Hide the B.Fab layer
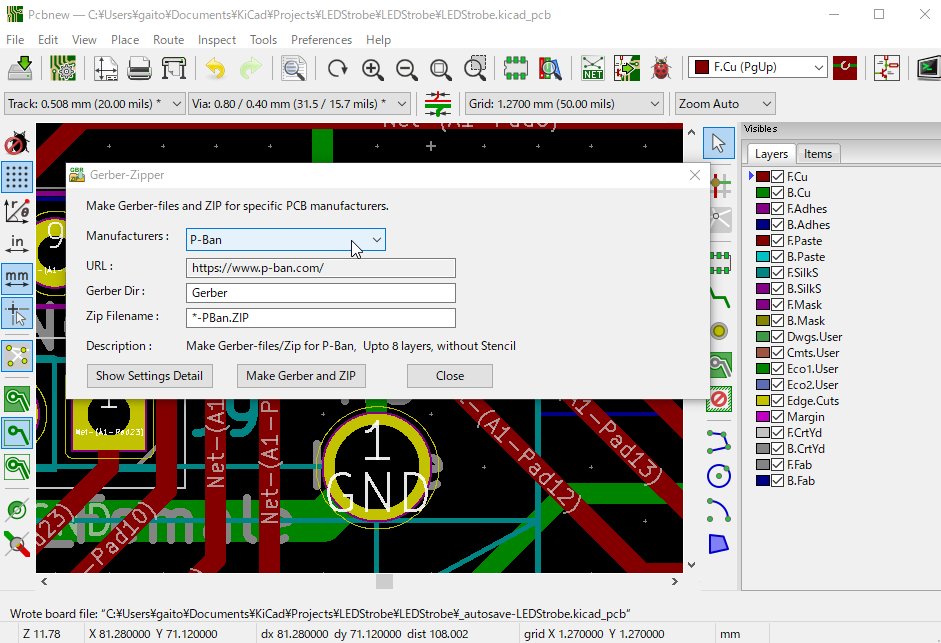This screenshot has height=643, width=941. pyautogui.click(x=778, y=481)
